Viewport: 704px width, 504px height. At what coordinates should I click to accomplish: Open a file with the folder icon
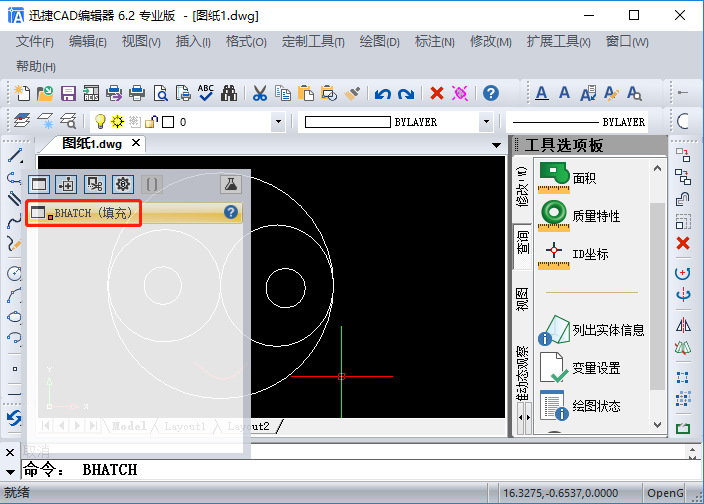[45, 93]
